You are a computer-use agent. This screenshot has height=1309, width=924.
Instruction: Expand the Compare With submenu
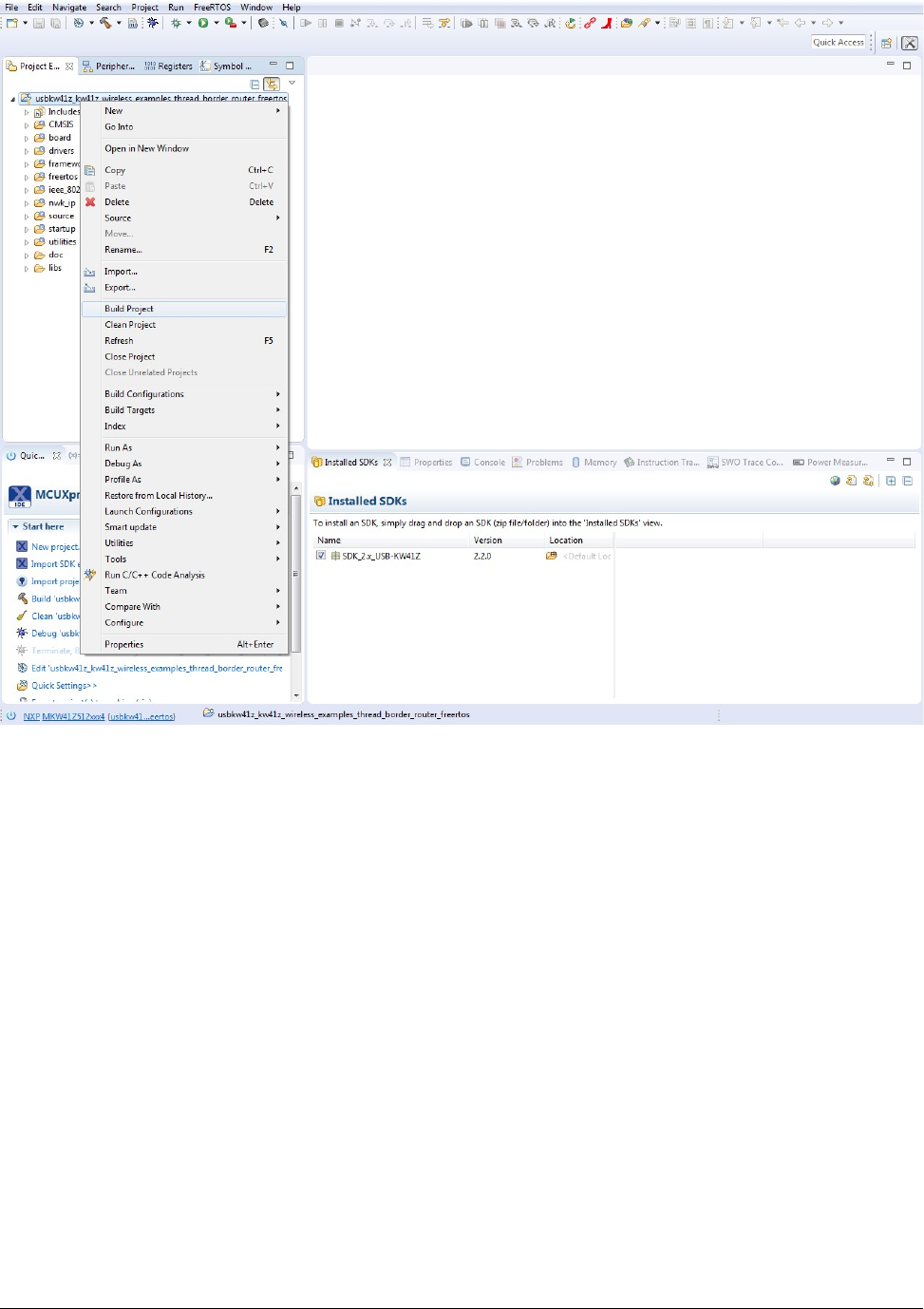coord(183,607)
